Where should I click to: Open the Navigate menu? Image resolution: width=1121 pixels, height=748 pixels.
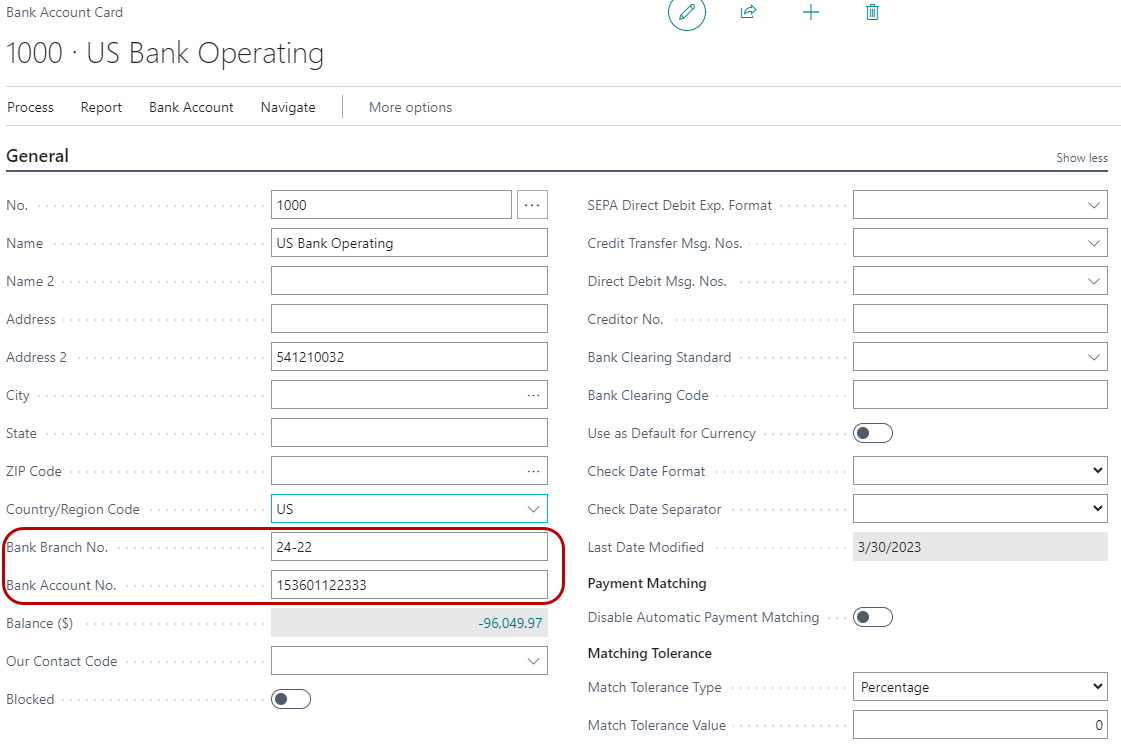(288, 107)
